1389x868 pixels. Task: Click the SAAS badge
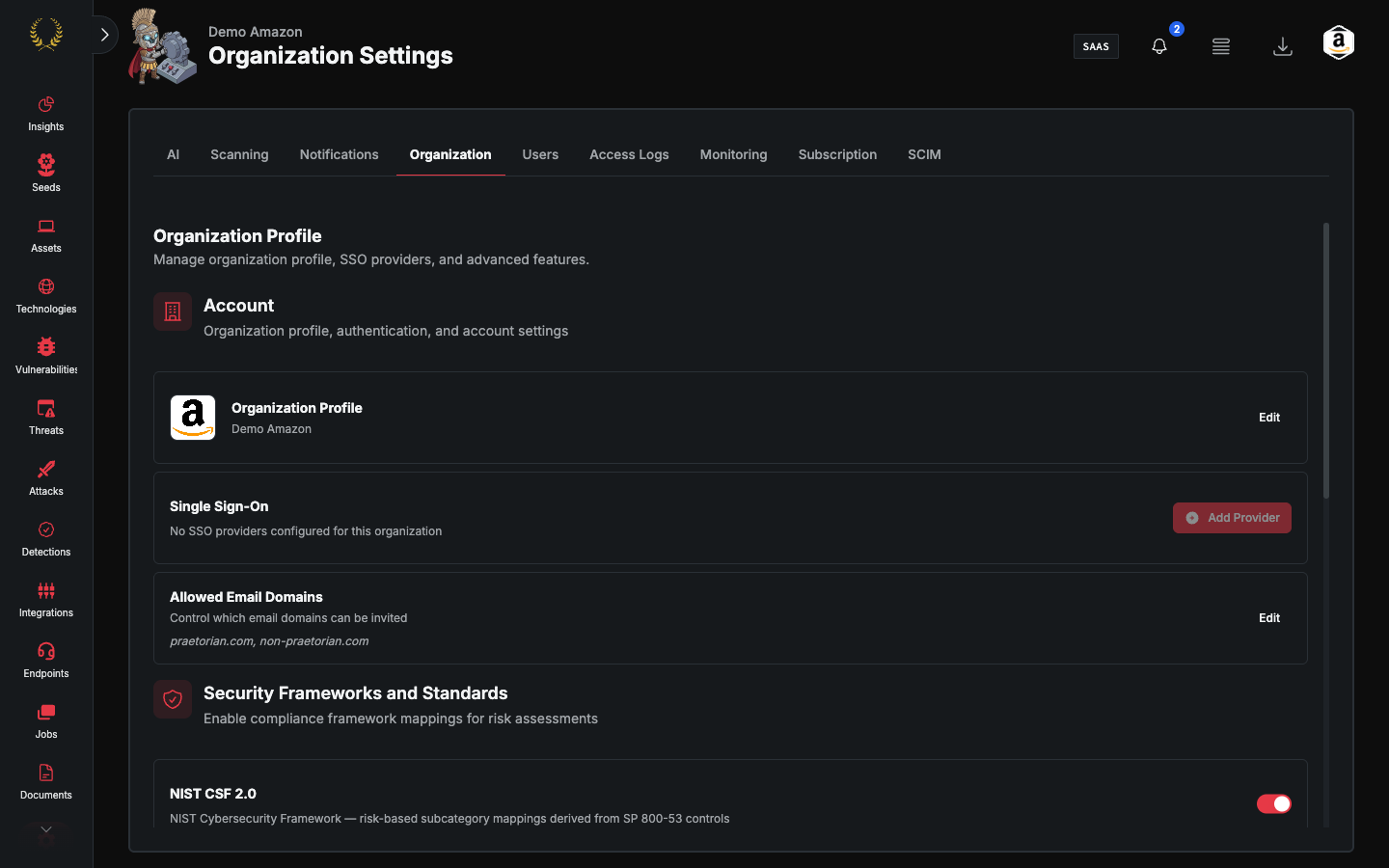pos(1096,46)
